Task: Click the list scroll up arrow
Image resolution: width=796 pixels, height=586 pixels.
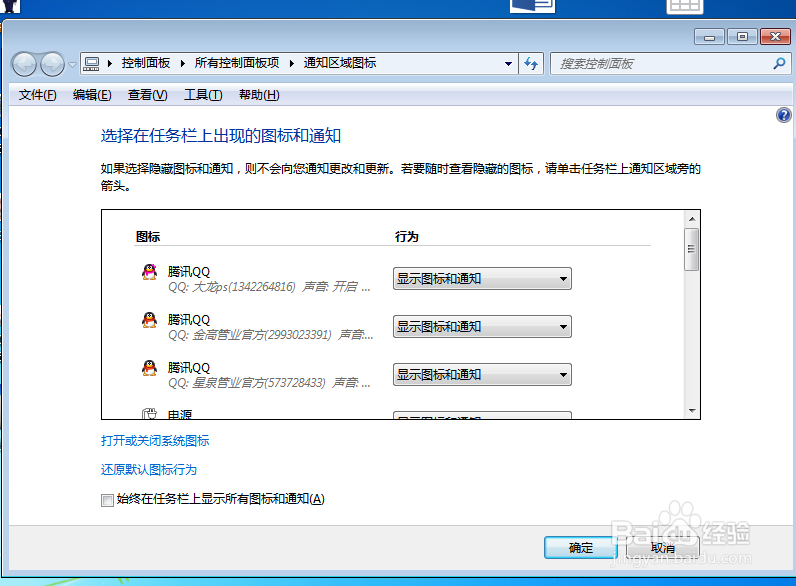Action: (691, 219)
